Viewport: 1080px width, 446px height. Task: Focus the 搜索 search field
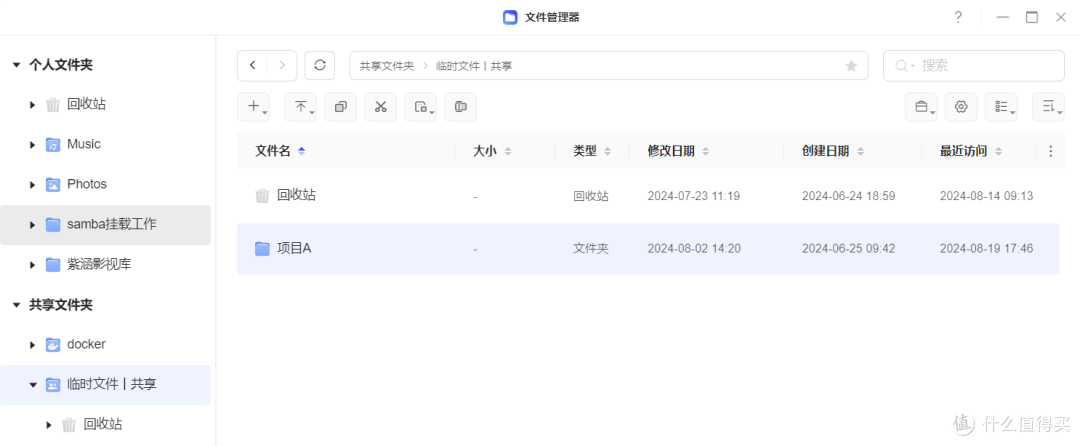pos(974,65)
